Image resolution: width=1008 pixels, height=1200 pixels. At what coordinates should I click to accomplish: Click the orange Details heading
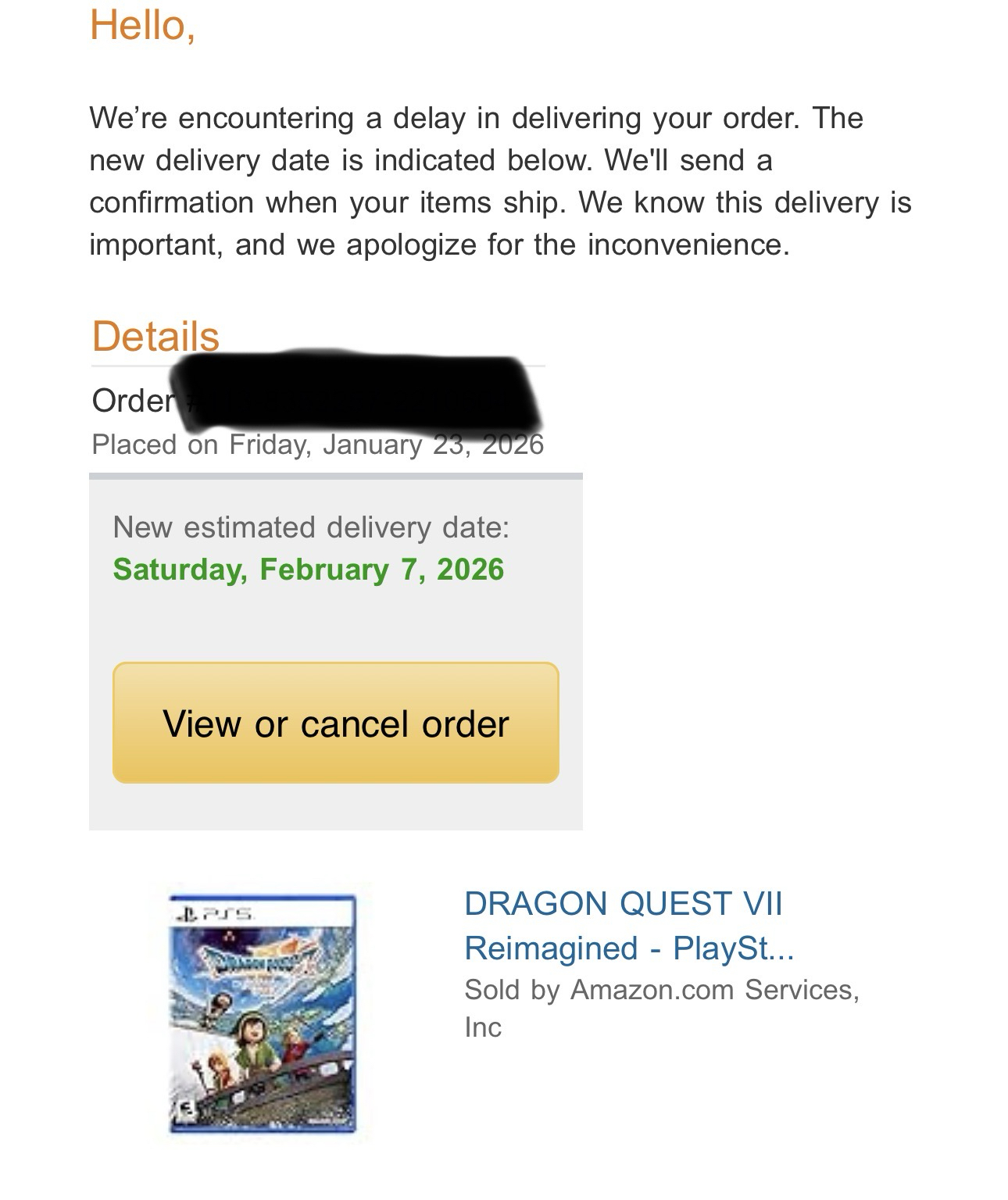click(x=155, y=336)
